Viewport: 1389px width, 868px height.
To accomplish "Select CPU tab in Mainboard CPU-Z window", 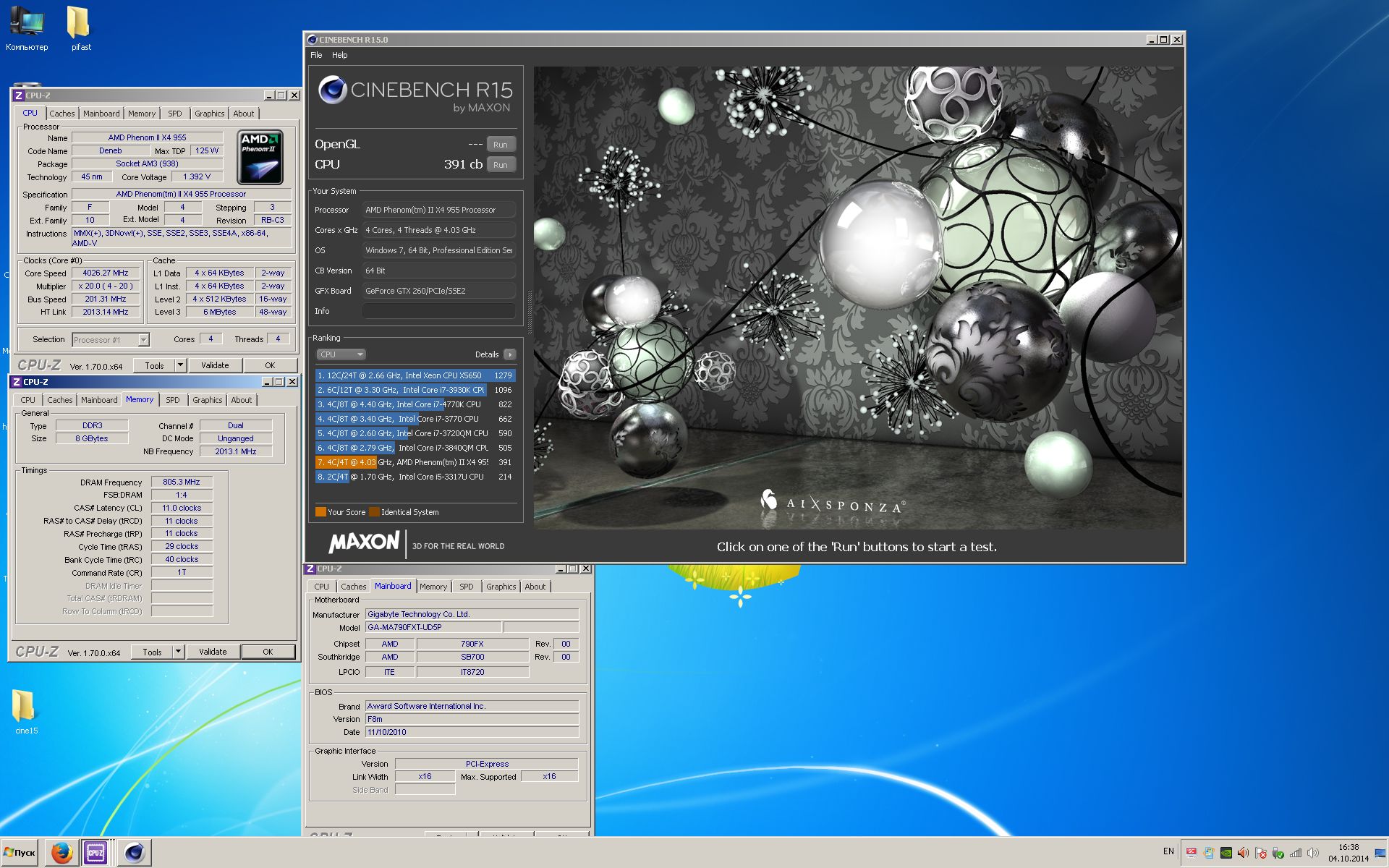I will pyautogui.click(x=322, y=587).
